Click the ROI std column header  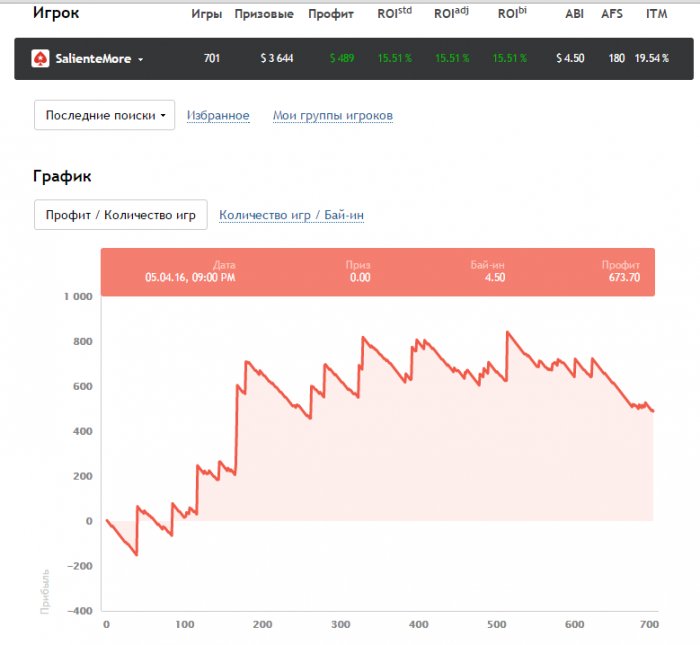pos(394,14)
